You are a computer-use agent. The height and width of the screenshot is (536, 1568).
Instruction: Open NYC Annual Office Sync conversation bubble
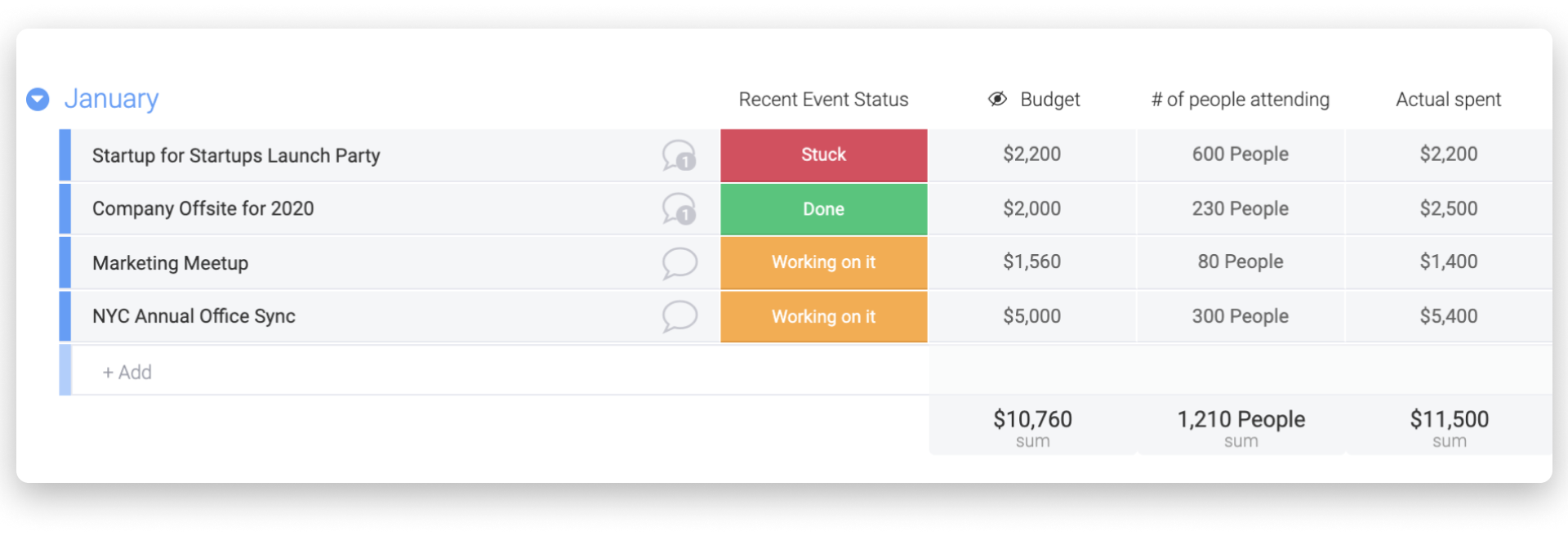point(679,316)
